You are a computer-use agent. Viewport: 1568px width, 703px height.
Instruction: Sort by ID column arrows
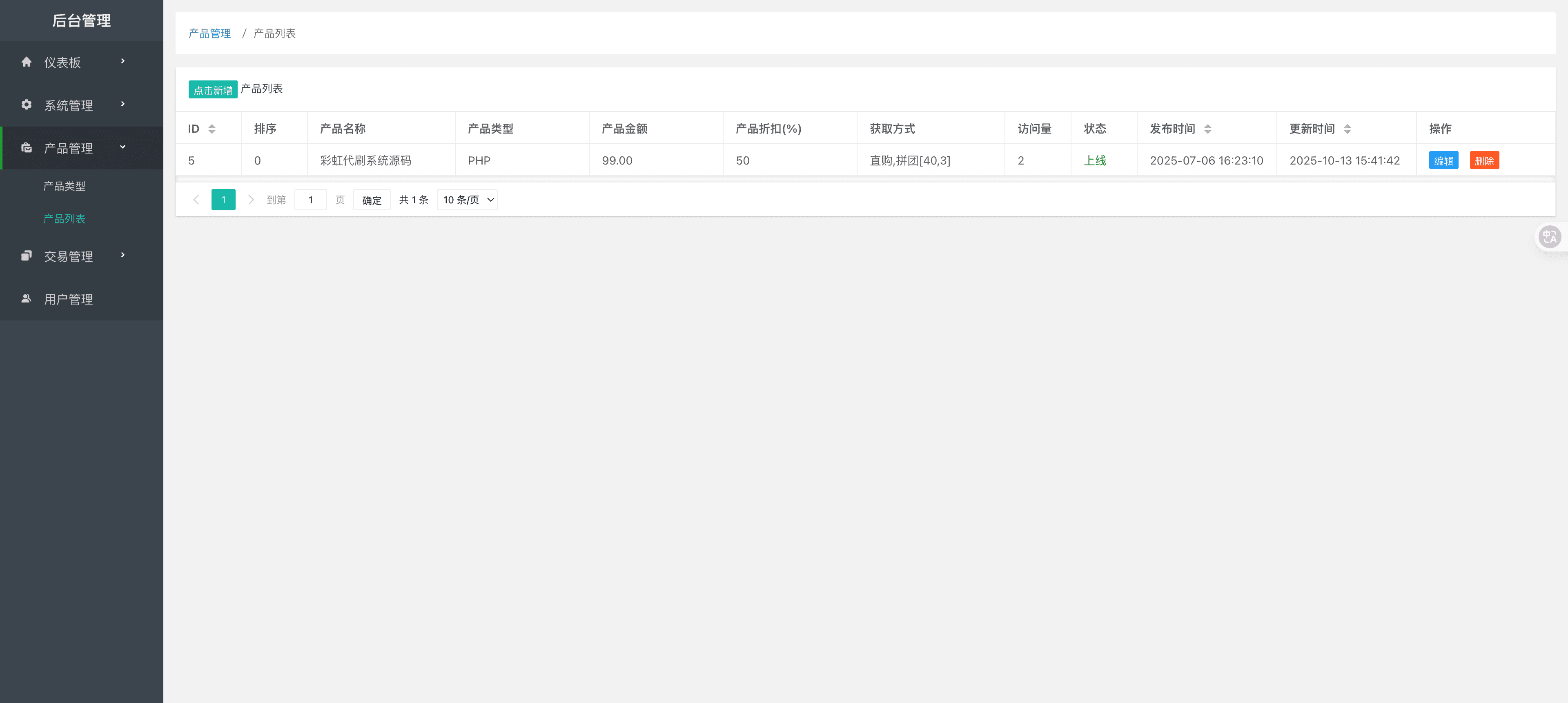pos(212,129)
